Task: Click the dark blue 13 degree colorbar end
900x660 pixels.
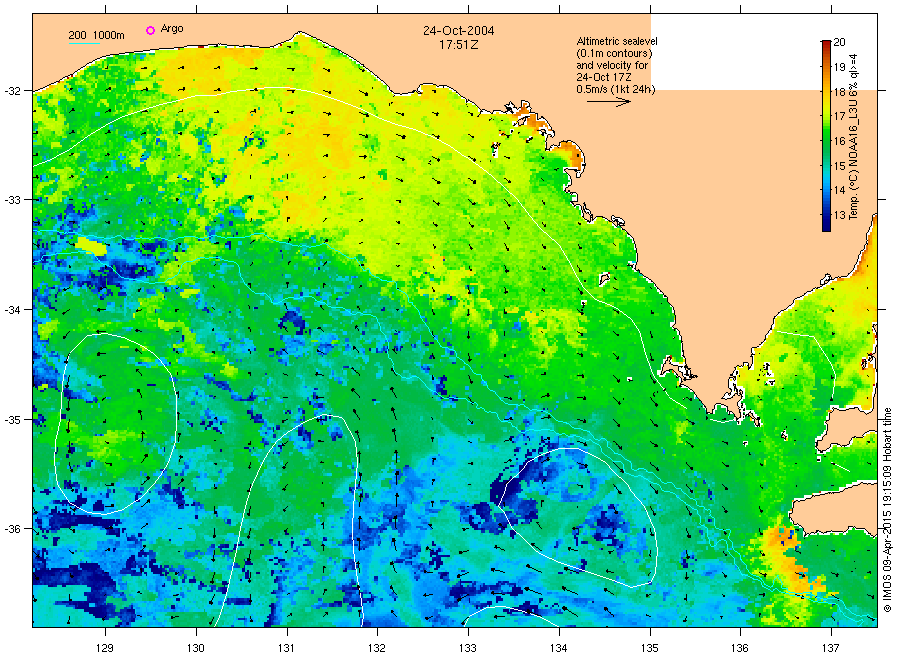Action: 826,221
